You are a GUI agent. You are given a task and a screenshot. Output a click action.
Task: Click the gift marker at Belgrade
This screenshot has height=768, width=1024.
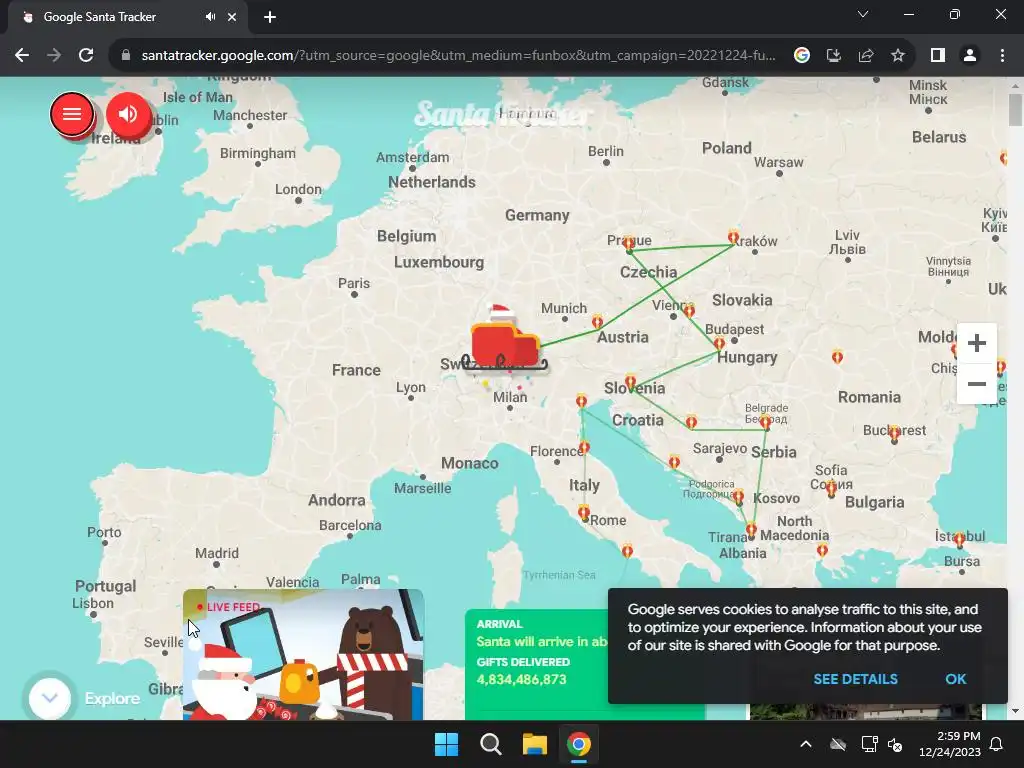765,422
